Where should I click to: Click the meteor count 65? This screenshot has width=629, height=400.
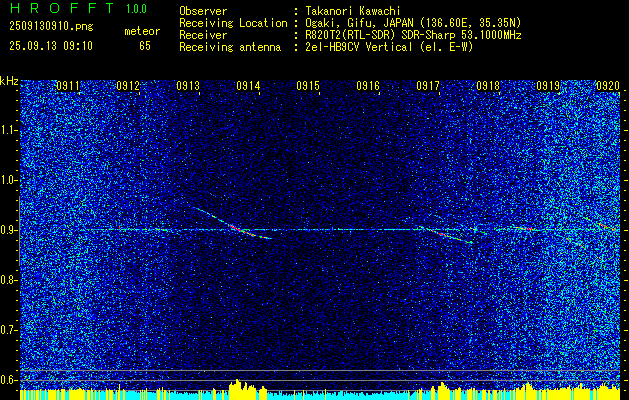(x=145, y=46)
